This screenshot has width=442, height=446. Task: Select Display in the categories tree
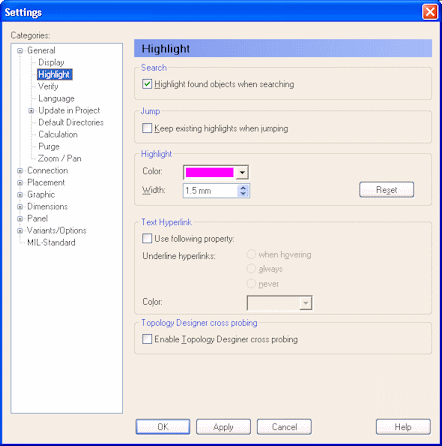51,62
